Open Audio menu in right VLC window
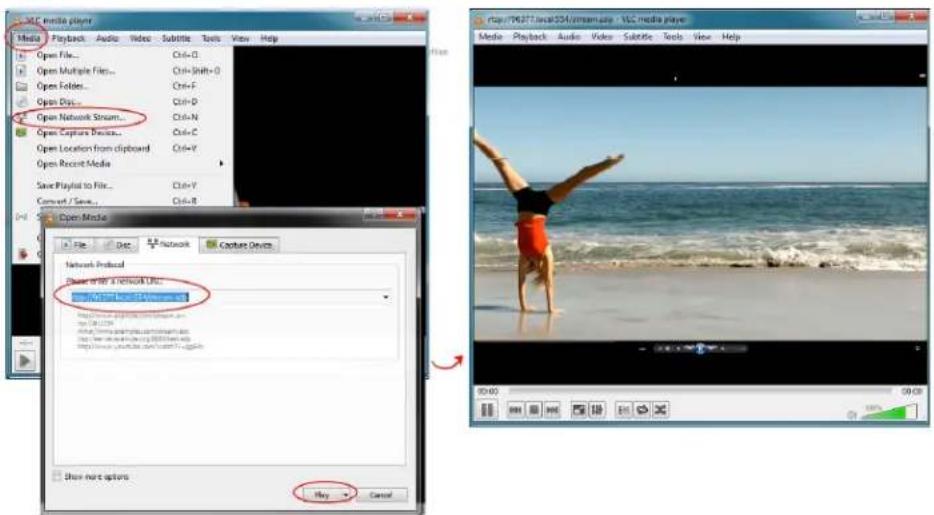This screenshot has width=934, height=515. pyautogui.click(x=569, y=36)
